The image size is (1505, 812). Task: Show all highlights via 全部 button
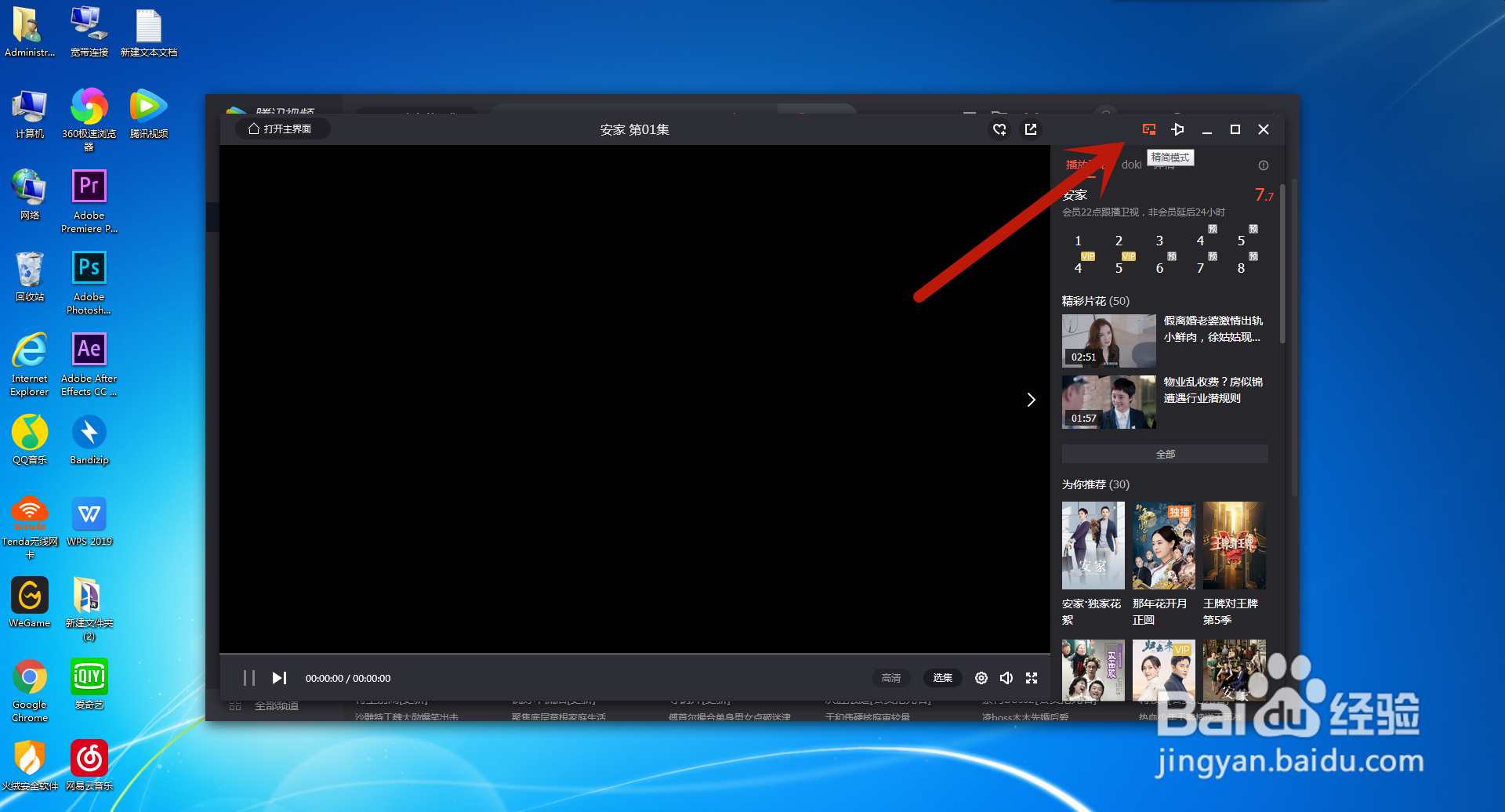coord(1165,454)
